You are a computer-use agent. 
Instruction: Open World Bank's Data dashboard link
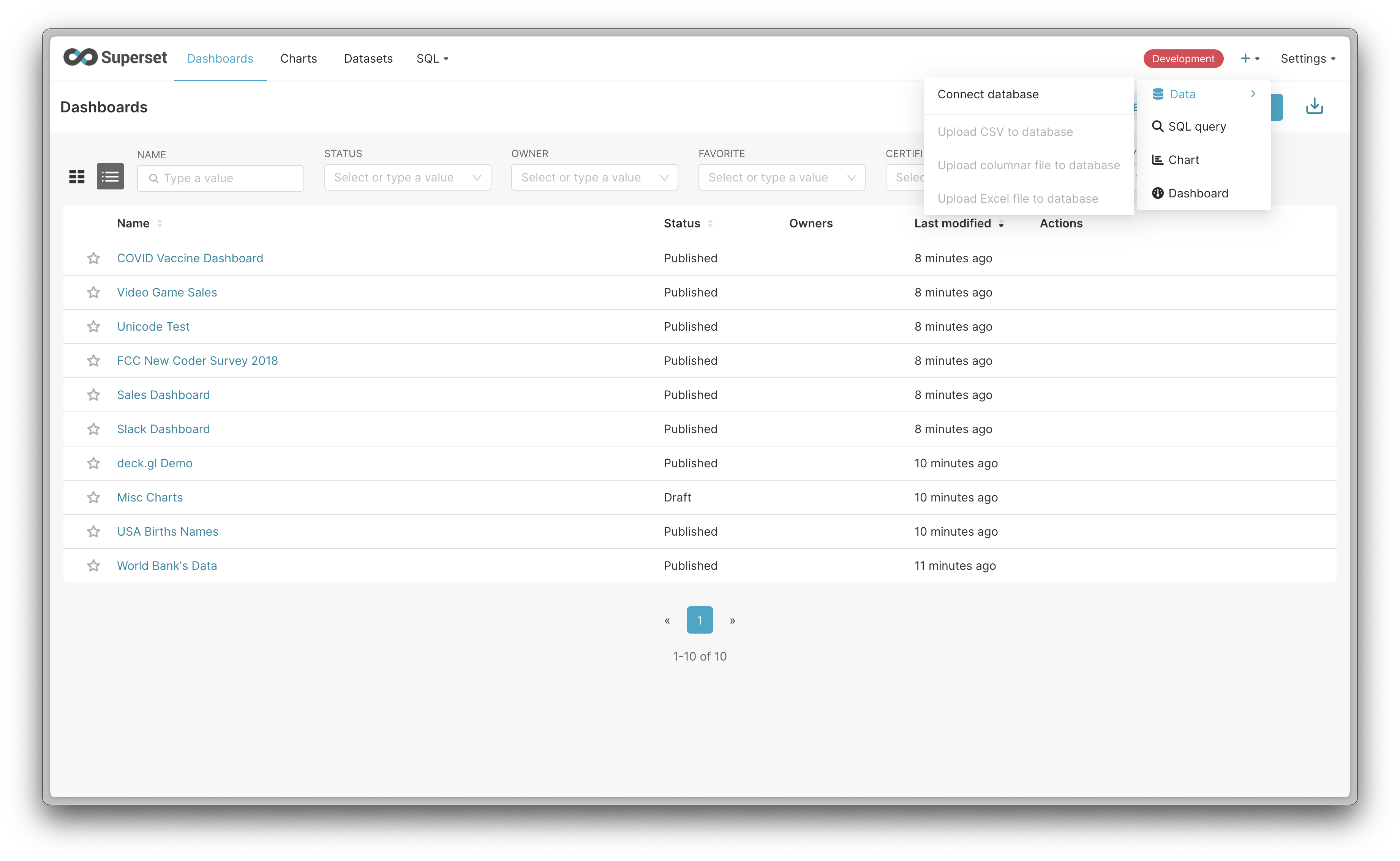point(167,566)
